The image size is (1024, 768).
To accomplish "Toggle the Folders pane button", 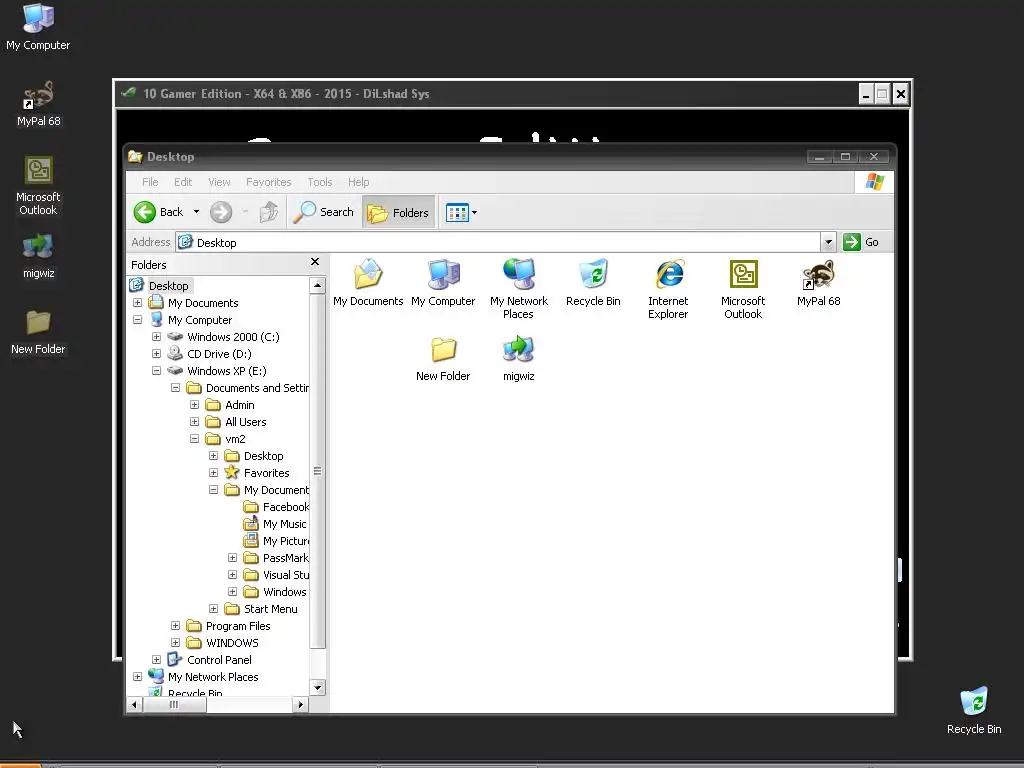I will (398, 212).
